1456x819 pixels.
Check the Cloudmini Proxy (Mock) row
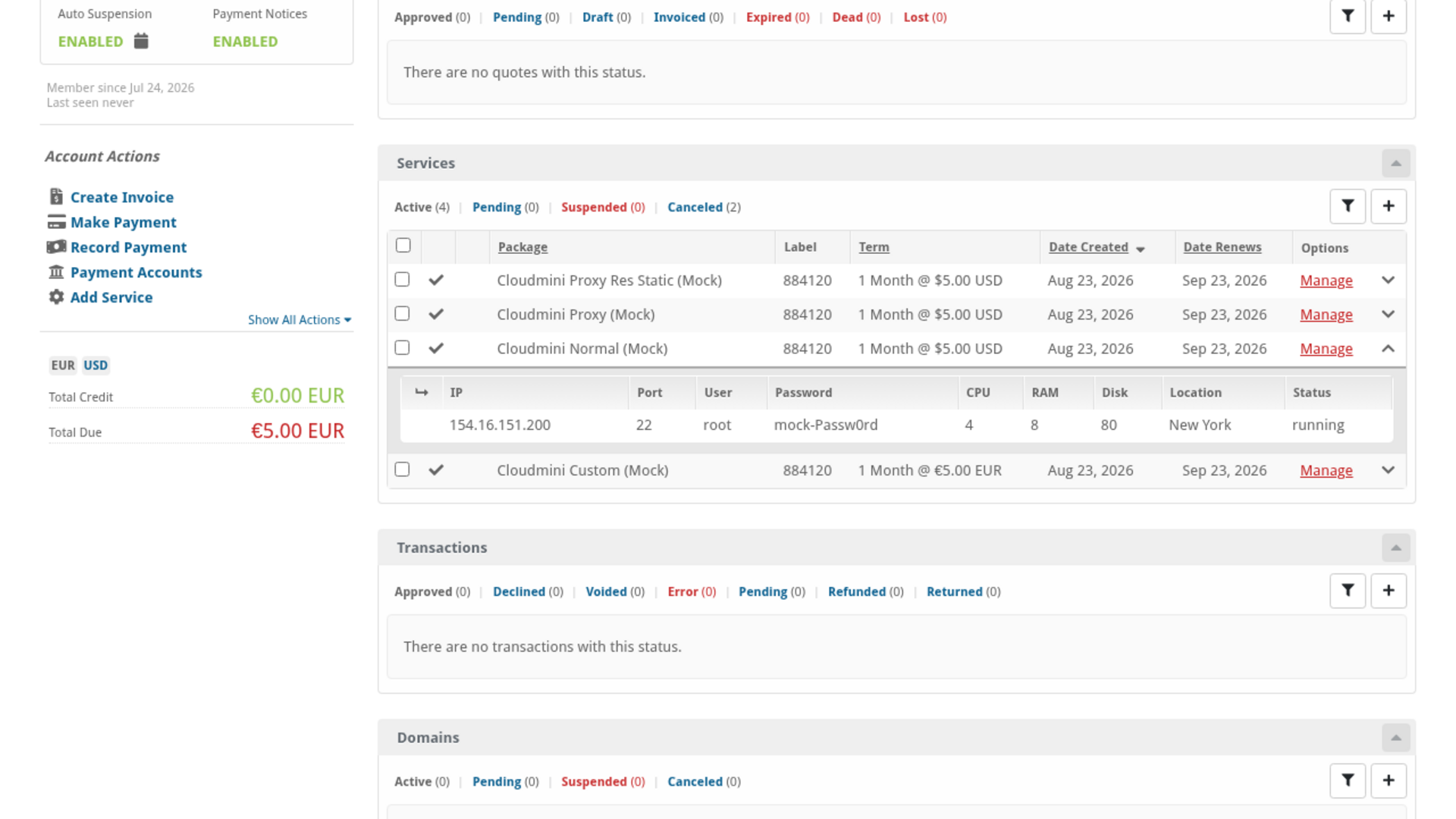point(403,314)
